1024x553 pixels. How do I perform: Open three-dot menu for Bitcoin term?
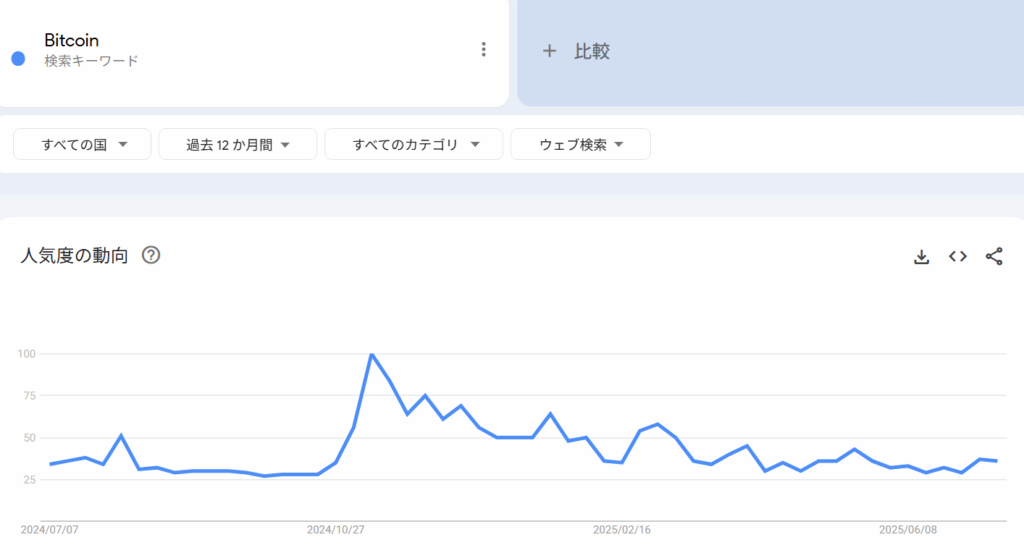[x=484, y=49]
